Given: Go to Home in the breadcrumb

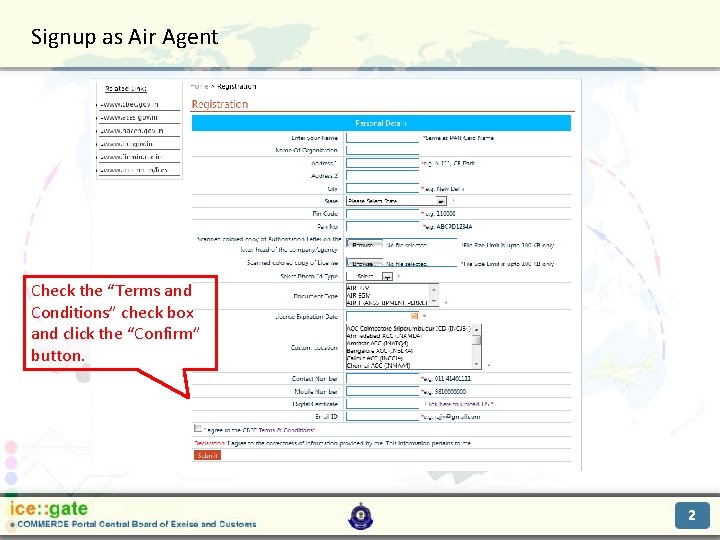Looking at the screenshot, I should click(200, 86).
